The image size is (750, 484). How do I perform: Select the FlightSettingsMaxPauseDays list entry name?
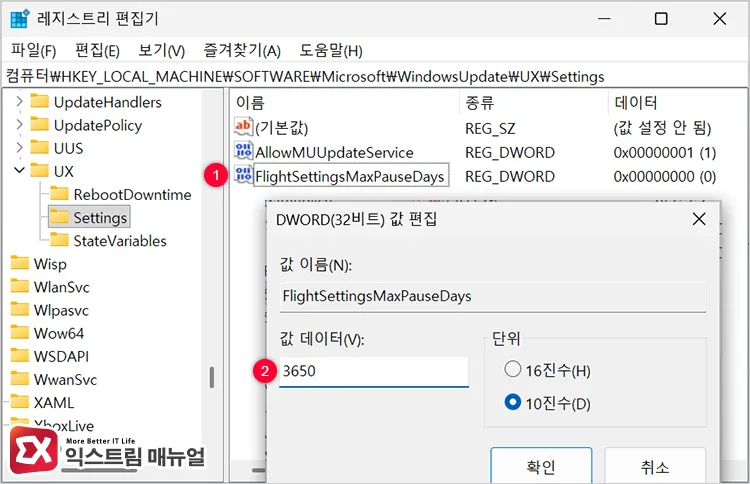point(350,176)
